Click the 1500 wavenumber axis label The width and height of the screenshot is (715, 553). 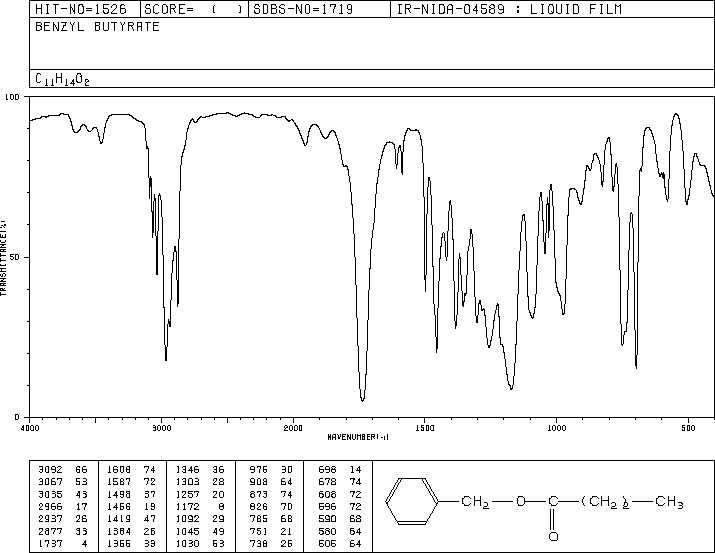click(425, 428)
